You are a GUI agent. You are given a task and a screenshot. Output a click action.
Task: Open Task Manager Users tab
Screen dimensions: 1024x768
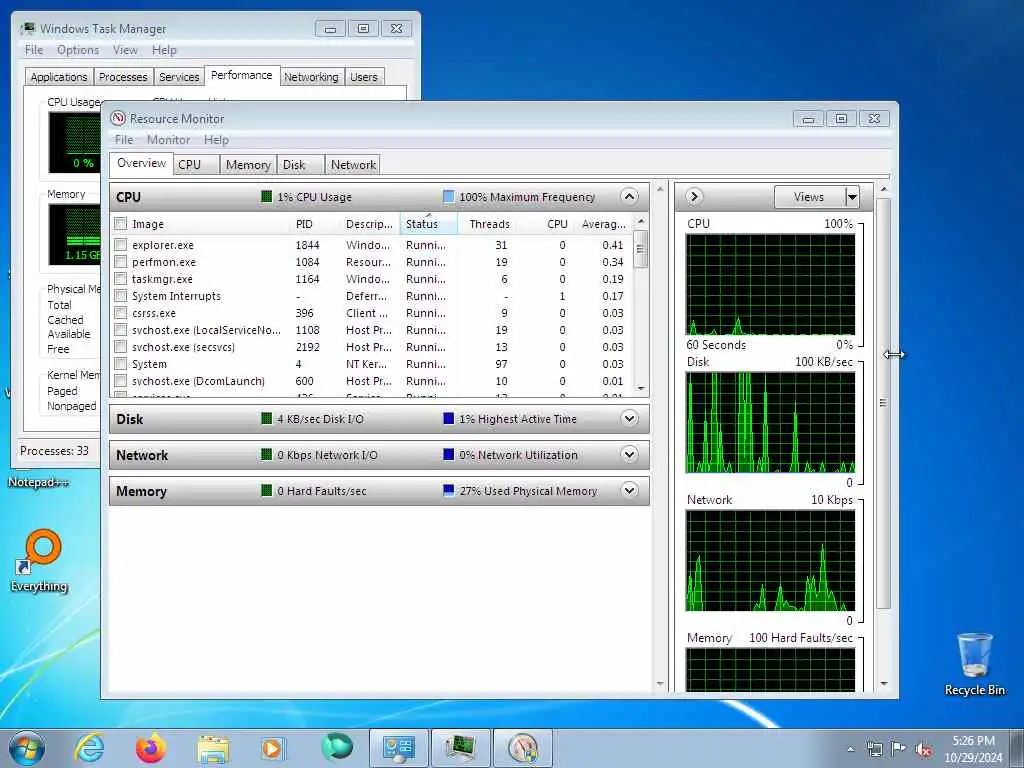coord(364,77)
